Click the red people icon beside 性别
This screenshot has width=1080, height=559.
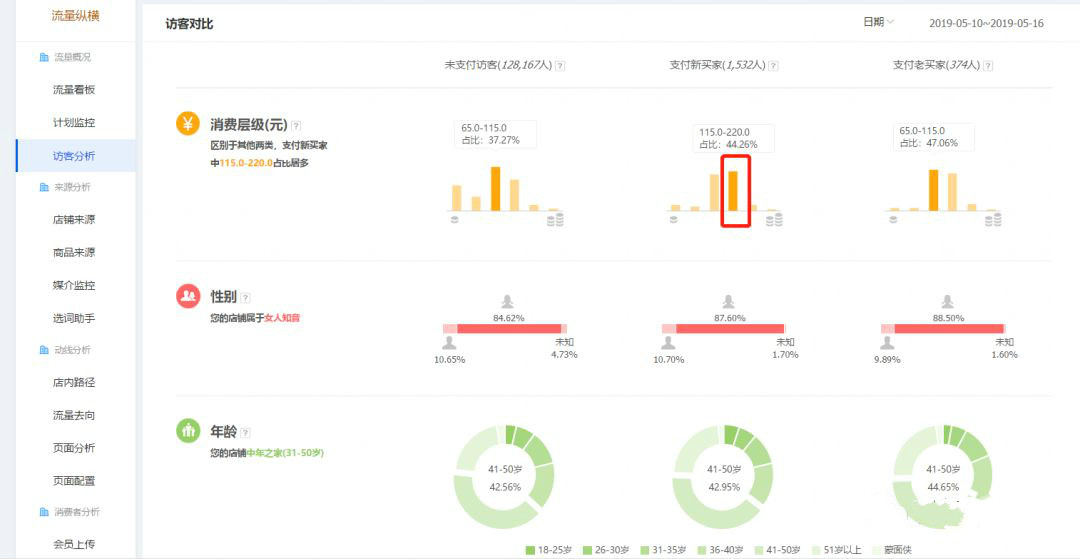[188, 297]
